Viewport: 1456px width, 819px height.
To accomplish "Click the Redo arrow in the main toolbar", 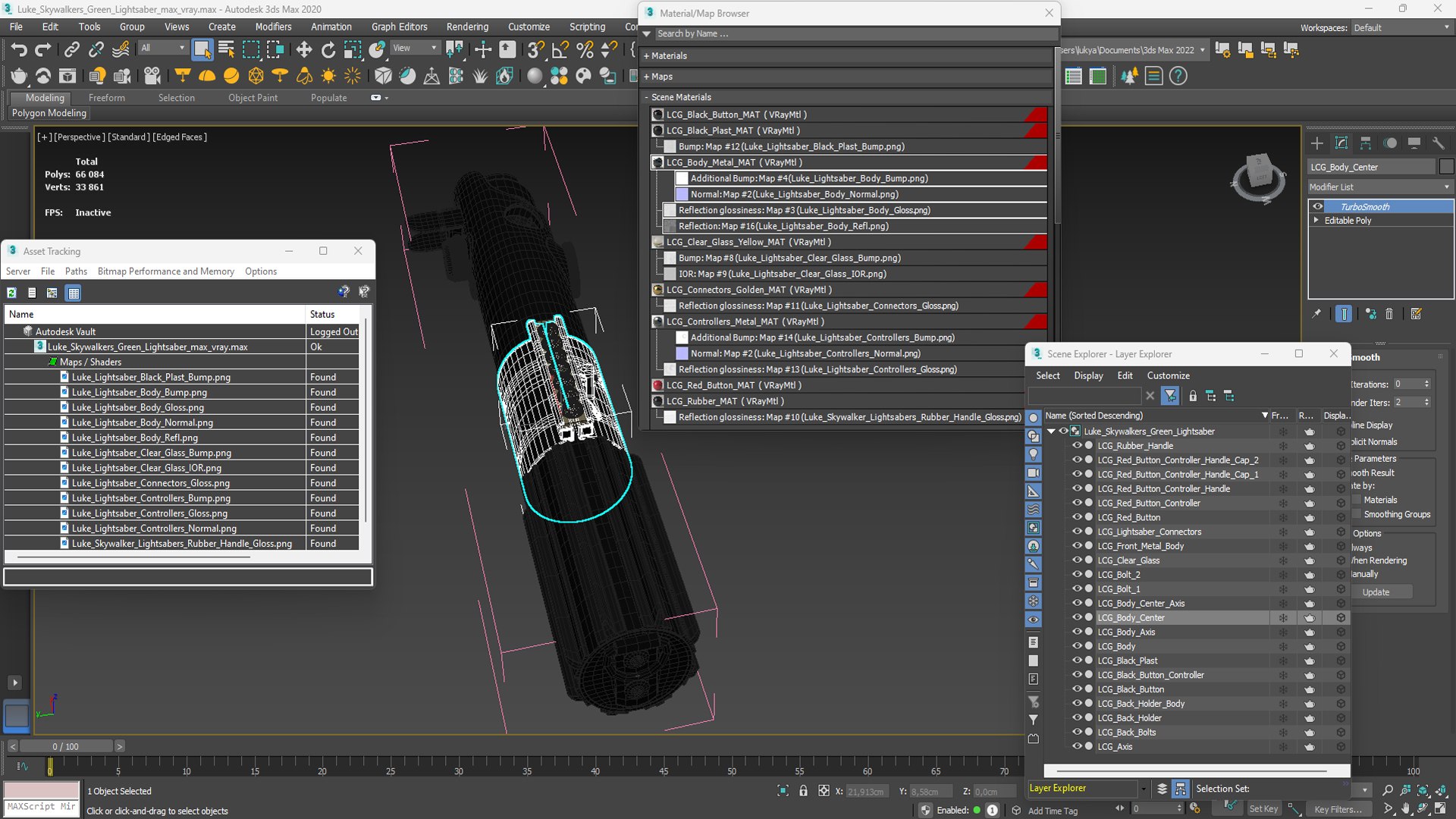I will click(x=43, y=50).
